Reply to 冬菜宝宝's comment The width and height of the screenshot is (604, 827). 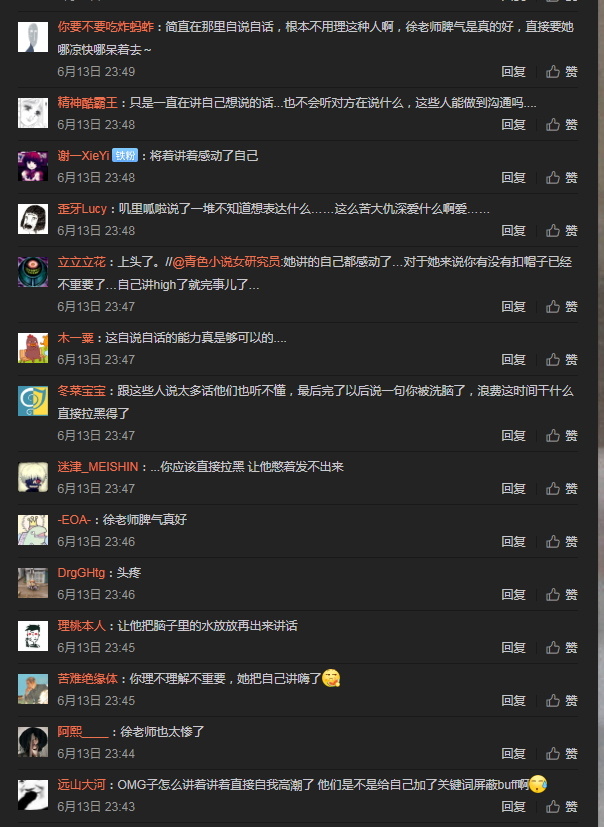point(513,436)
